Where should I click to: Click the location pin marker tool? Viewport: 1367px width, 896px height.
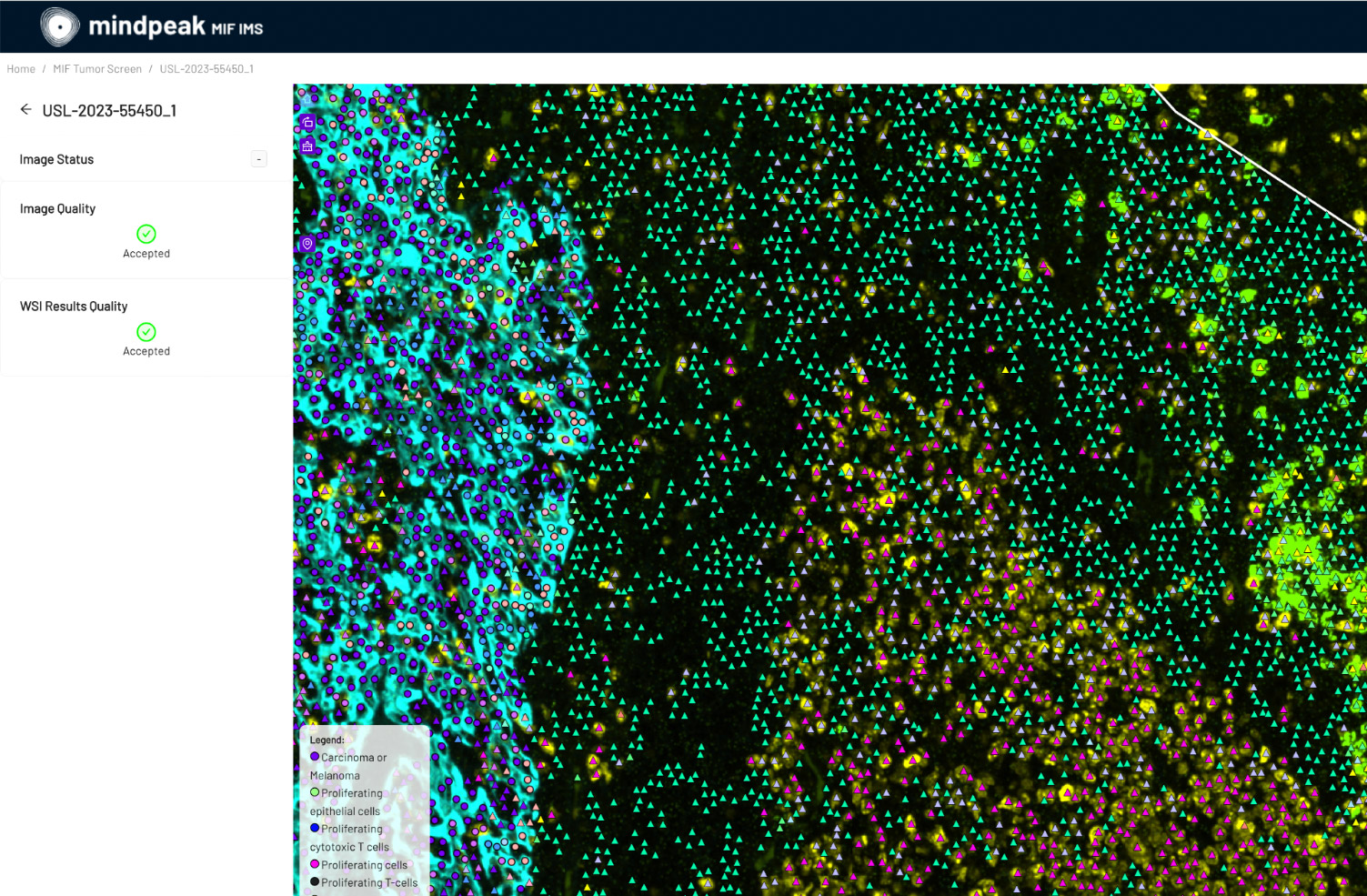[x=307, y=244]
